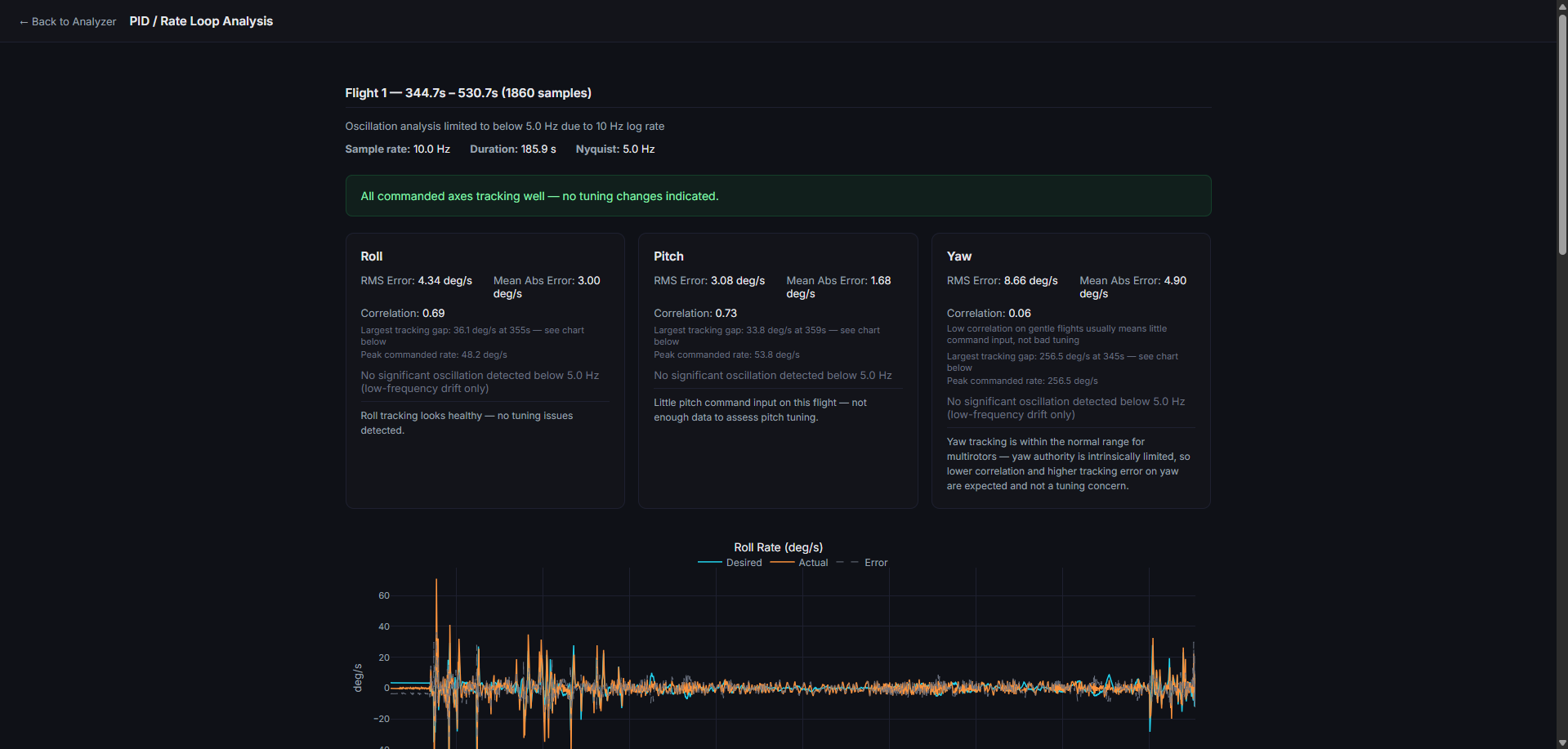Click the 'PID / Rate Loop Analysis' page title
The width and height of the screenshot is (1568, 749).
click(201, 21)
